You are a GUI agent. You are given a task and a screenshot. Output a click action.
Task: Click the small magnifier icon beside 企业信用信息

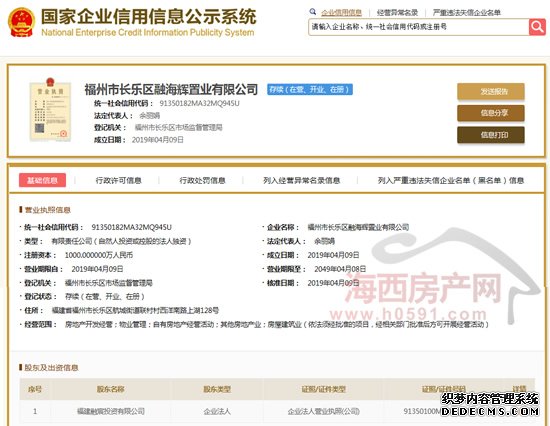(313, 12)
